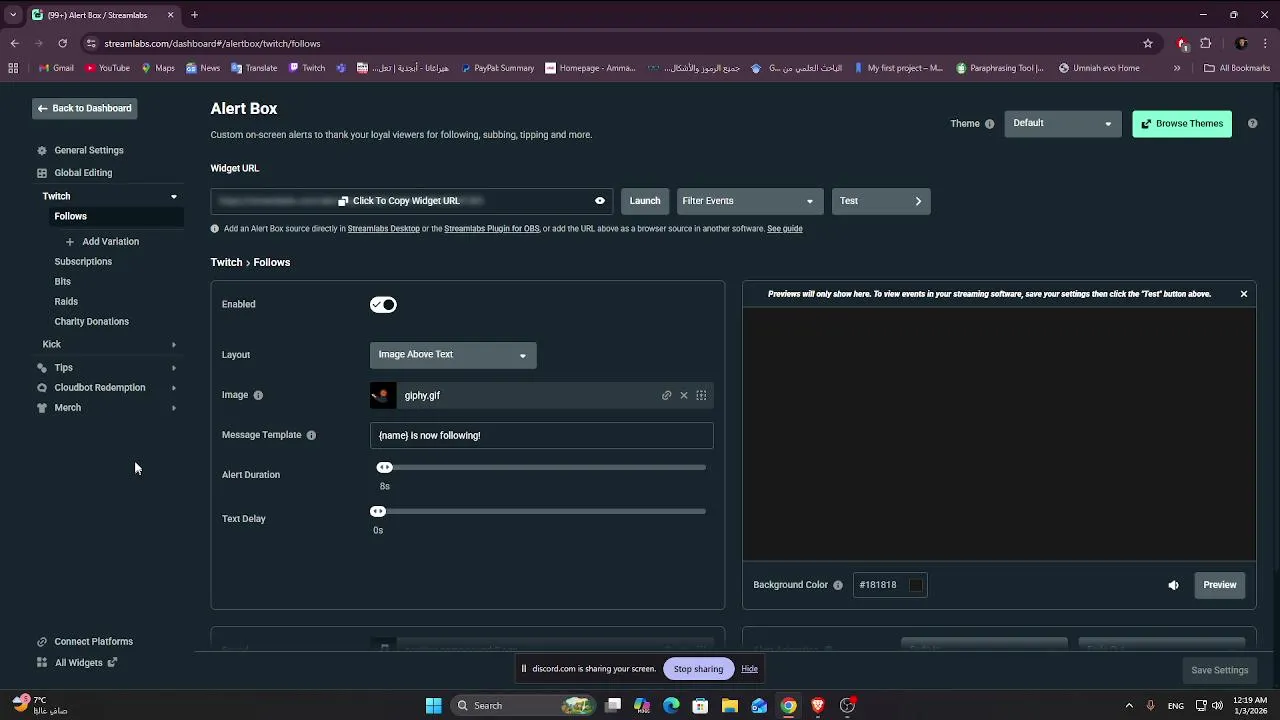Open the See guide link
Screen dimensions: 1280x720
785,229
